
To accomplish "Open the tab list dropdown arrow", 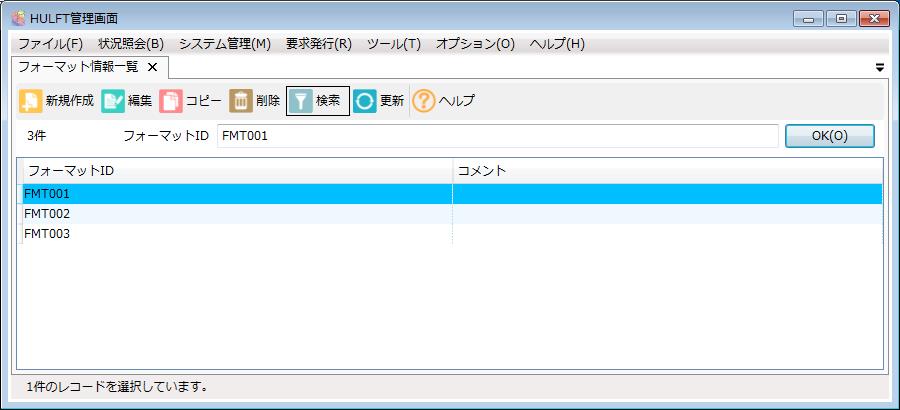I will click(x=879, y=68).
